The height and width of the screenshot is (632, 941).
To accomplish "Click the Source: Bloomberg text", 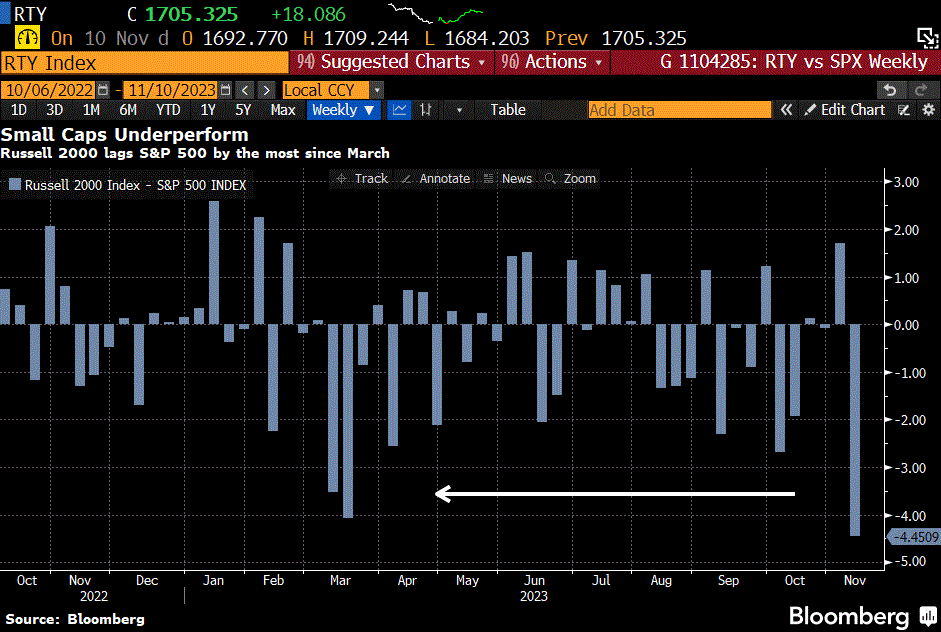I will click(x=75, y=619).
